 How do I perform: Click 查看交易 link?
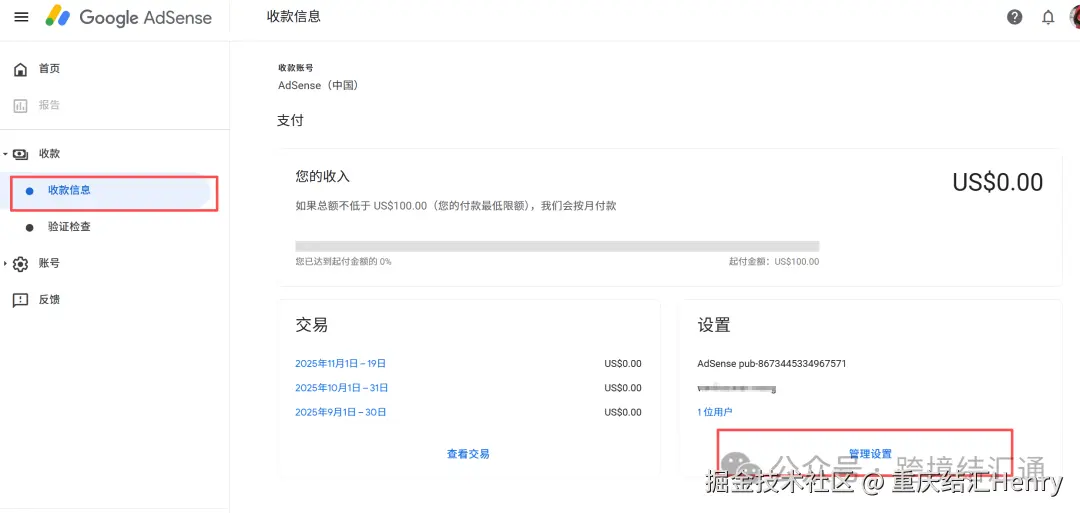click(468, 454)
